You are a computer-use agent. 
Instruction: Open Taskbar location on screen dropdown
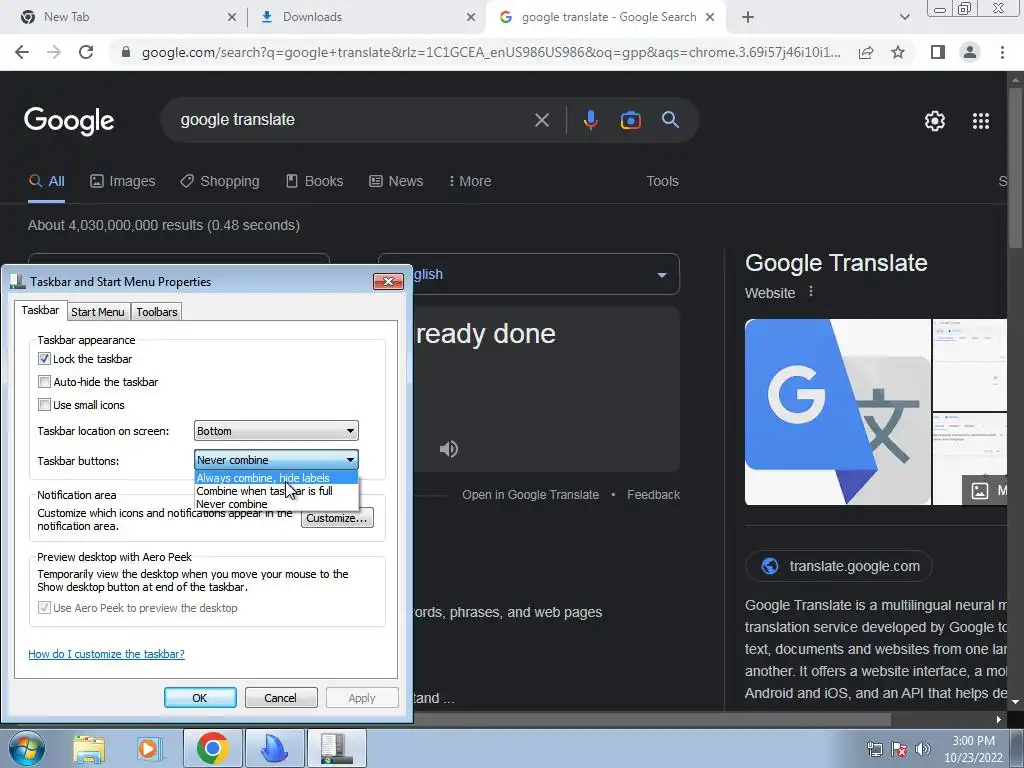pyautogui.click(x=276, y=431)
